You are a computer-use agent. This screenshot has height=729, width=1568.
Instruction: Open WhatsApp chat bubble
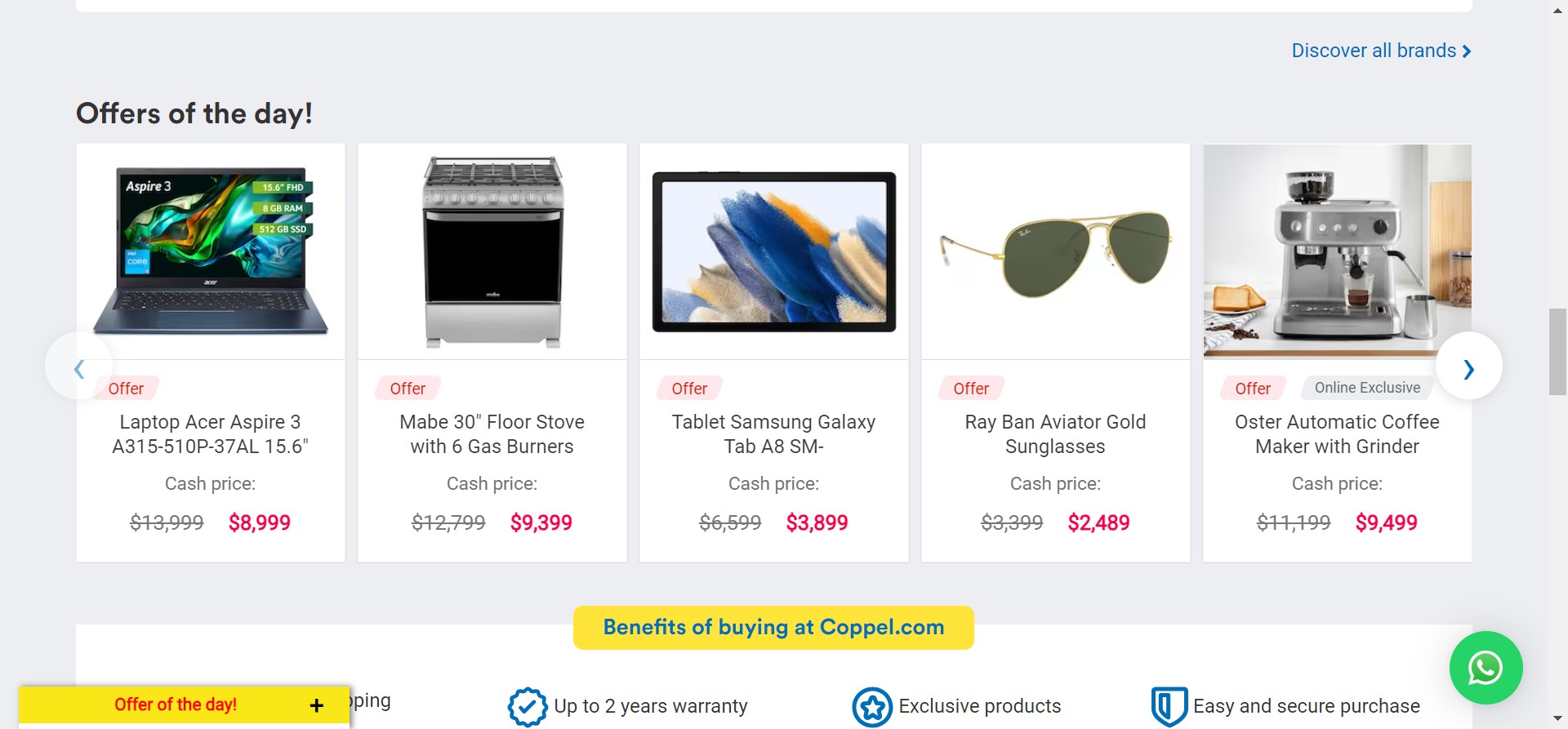[1486, 668]
